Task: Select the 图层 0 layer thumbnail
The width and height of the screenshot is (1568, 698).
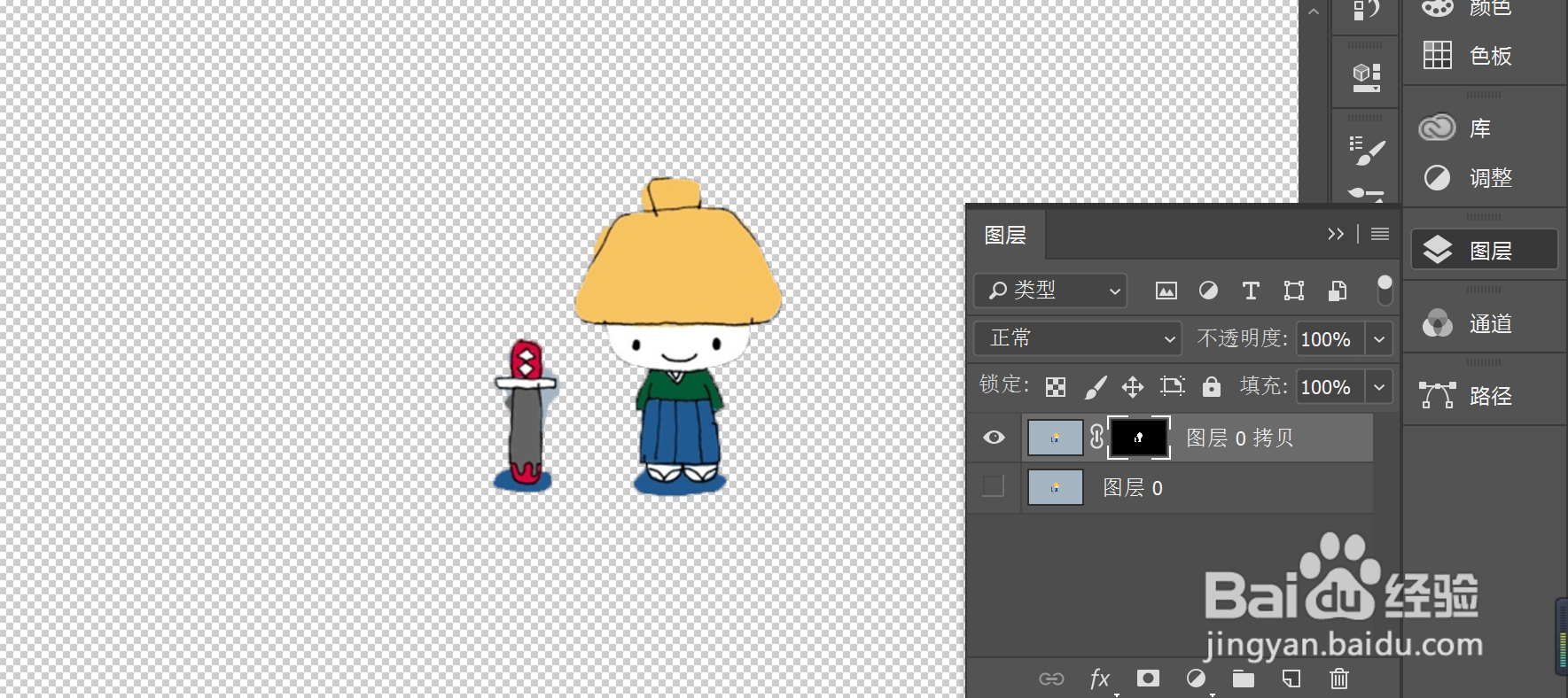Action: pyautogui.click(x=1055, y=487)
